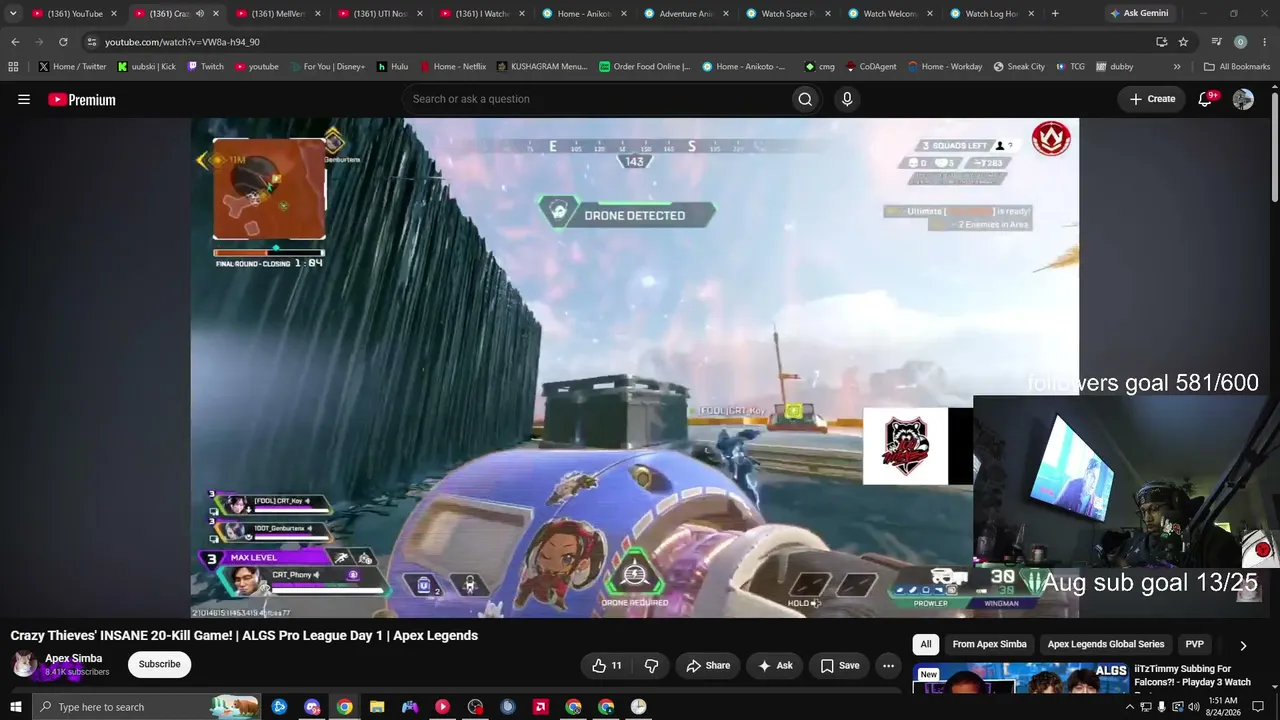The width and height of the screenshot is (1280, 720).
Task: Click the Create button
Action: point(1152,99)
